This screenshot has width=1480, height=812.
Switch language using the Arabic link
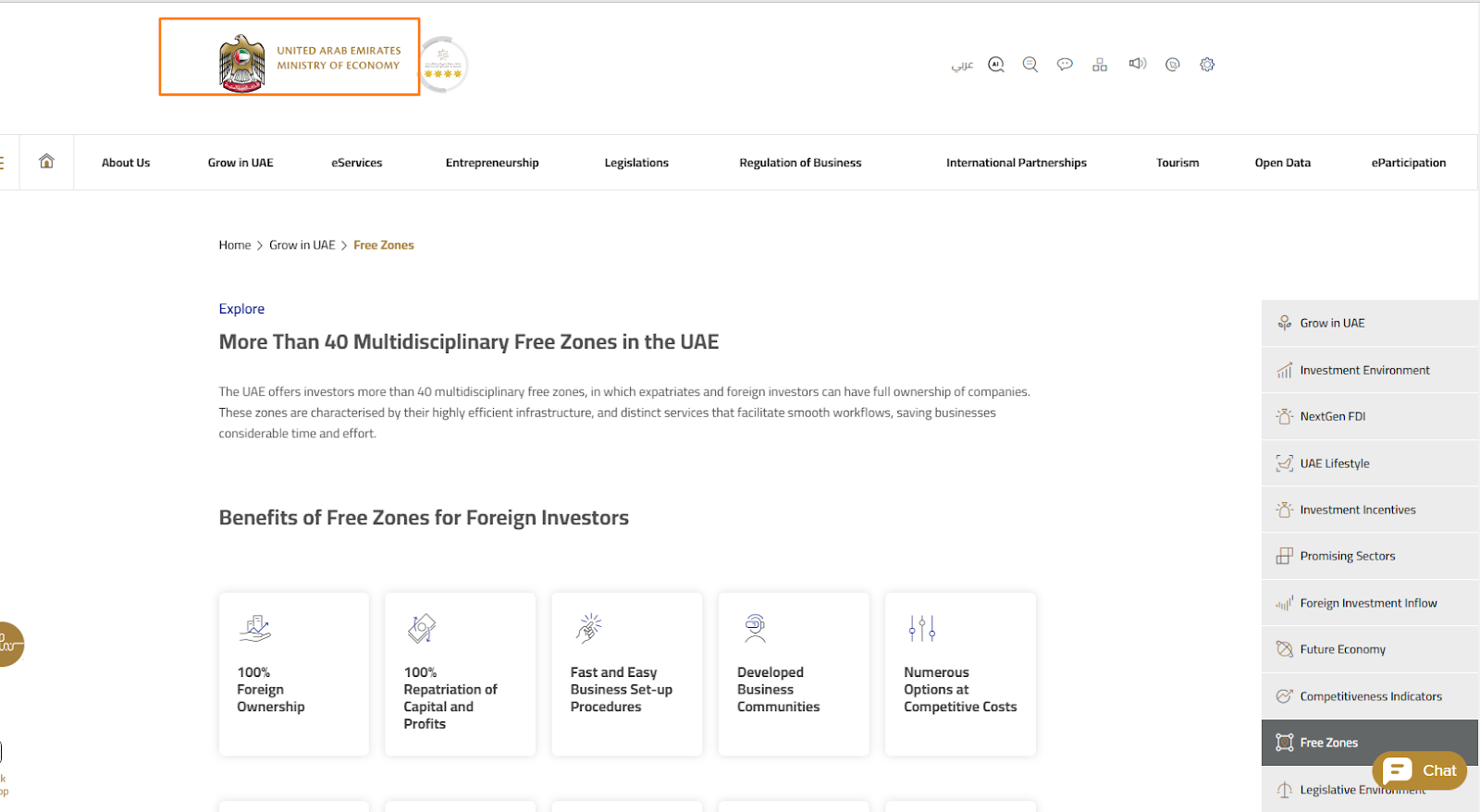pyautogui.click(x=962, y=65)
